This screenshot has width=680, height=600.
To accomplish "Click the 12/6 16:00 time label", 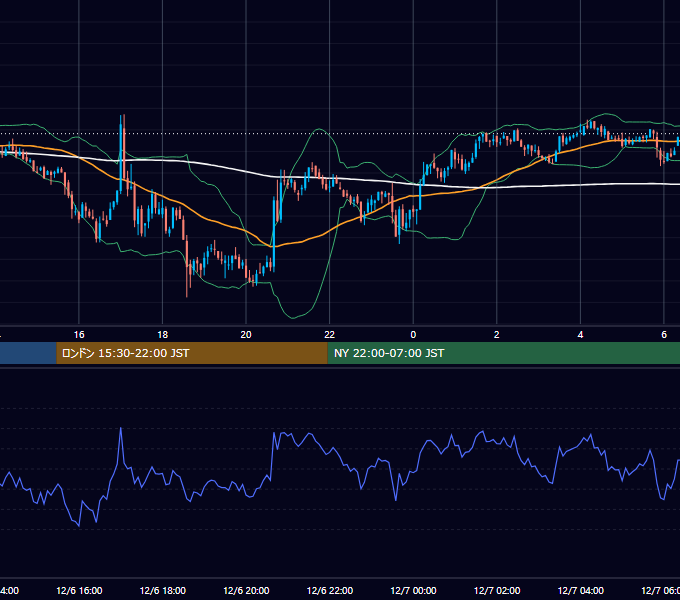I will [79, 591].
